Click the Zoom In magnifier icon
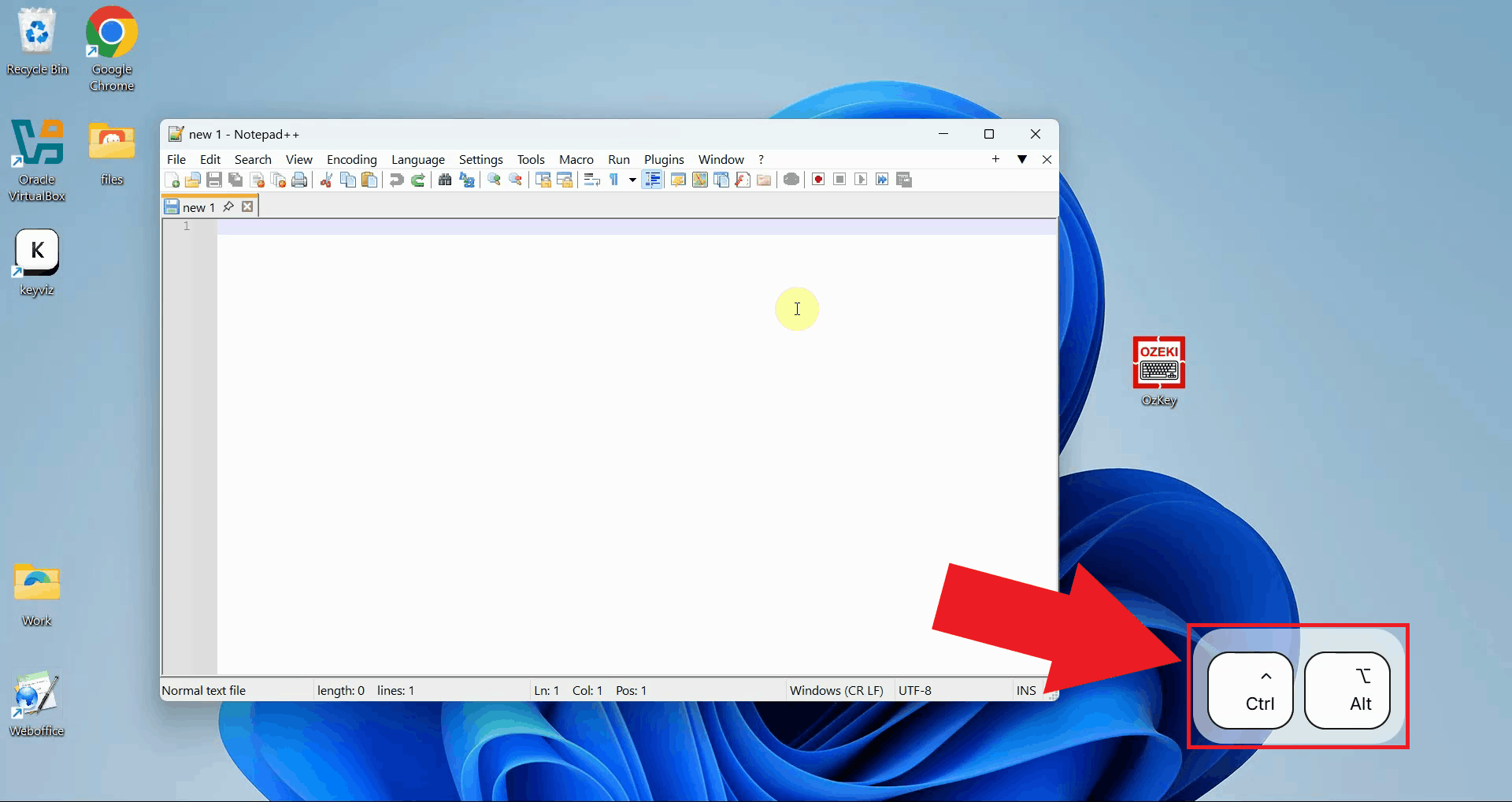Image resolution: width=1512 pixels, height=802 pixels. click(494, 180)
